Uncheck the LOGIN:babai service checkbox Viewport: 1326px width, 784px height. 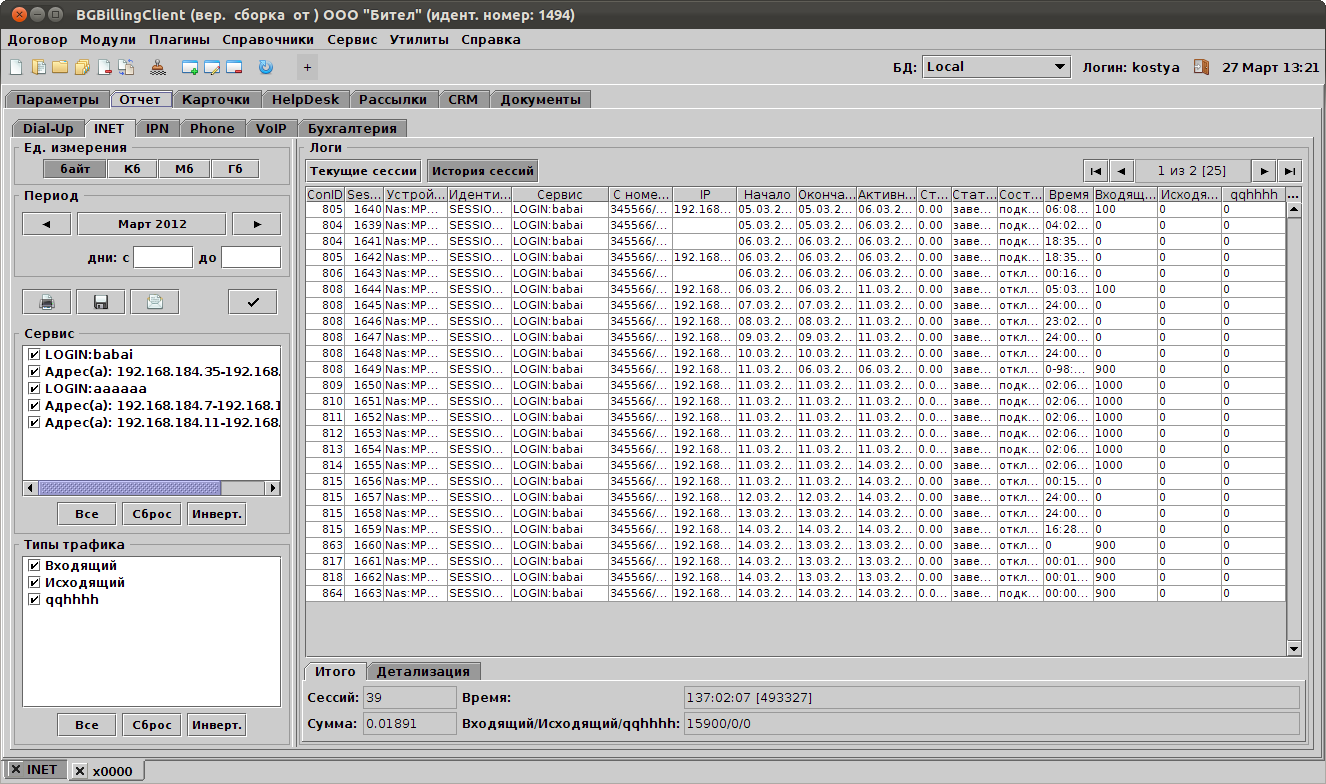[x=35, y=355]
